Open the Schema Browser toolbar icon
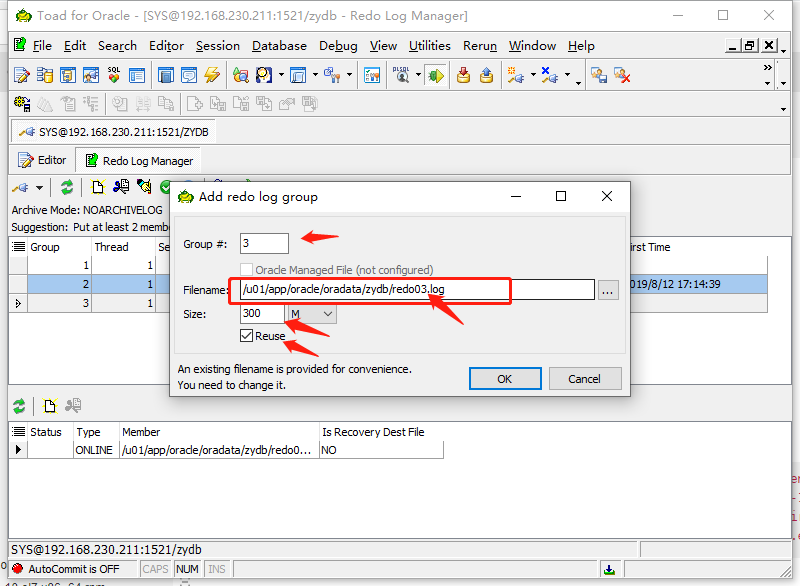The height and width of the screenshot is (586, 800). 44,75
